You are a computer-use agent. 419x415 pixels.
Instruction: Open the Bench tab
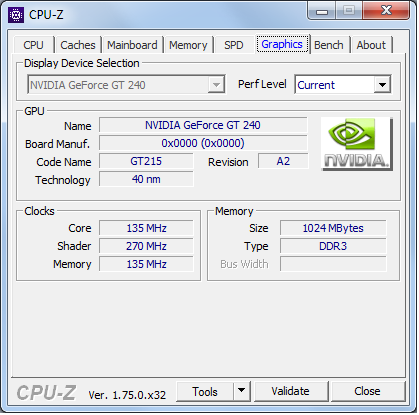pyautogui.click(x=329, y=45)
